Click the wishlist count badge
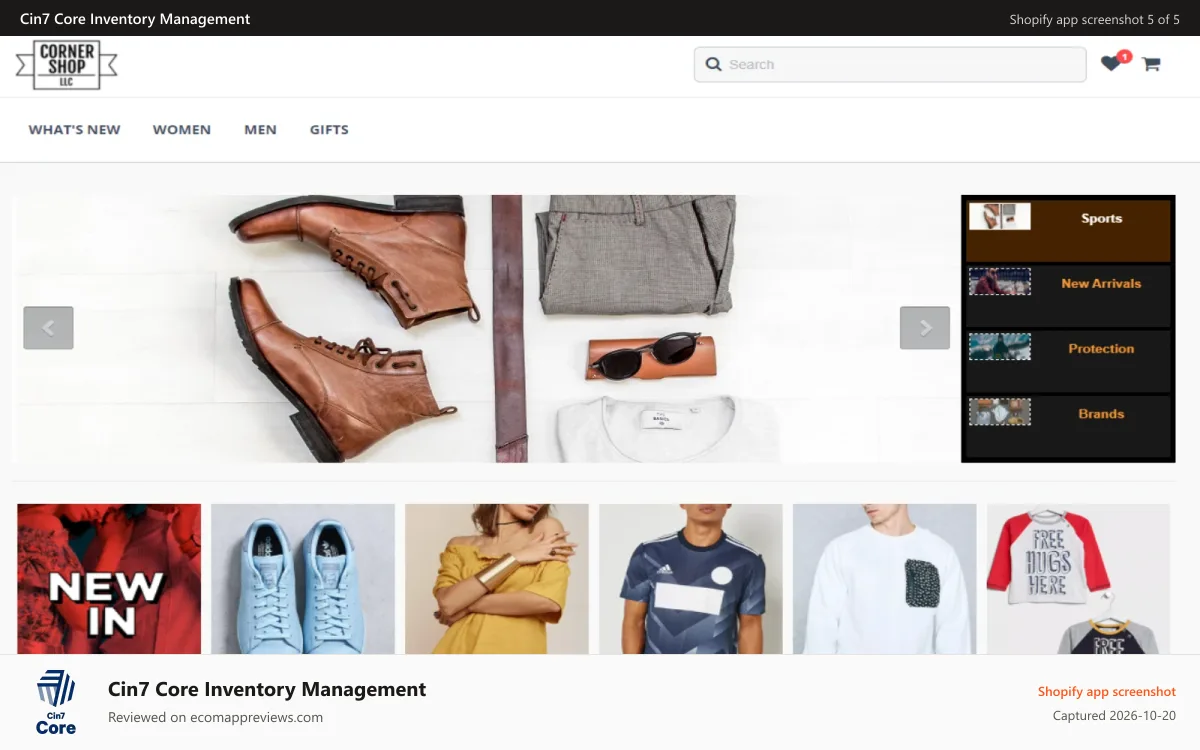 (x=1125, y=57)
